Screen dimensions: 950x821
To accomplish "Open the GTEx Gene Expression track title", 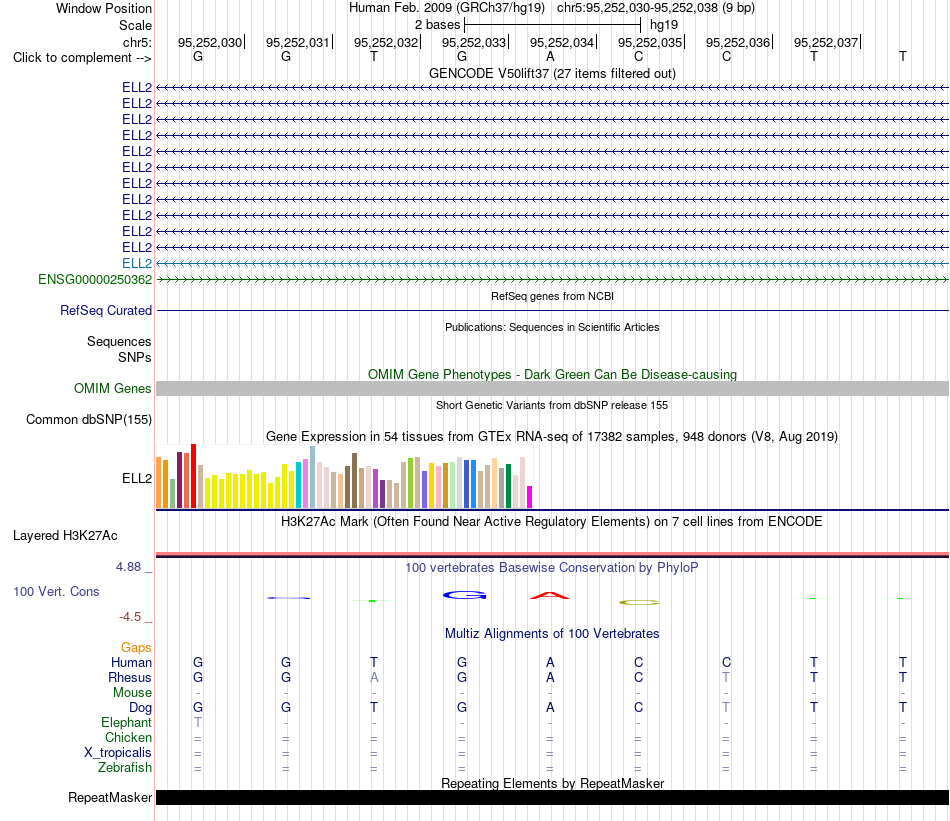I will (552, 436).
